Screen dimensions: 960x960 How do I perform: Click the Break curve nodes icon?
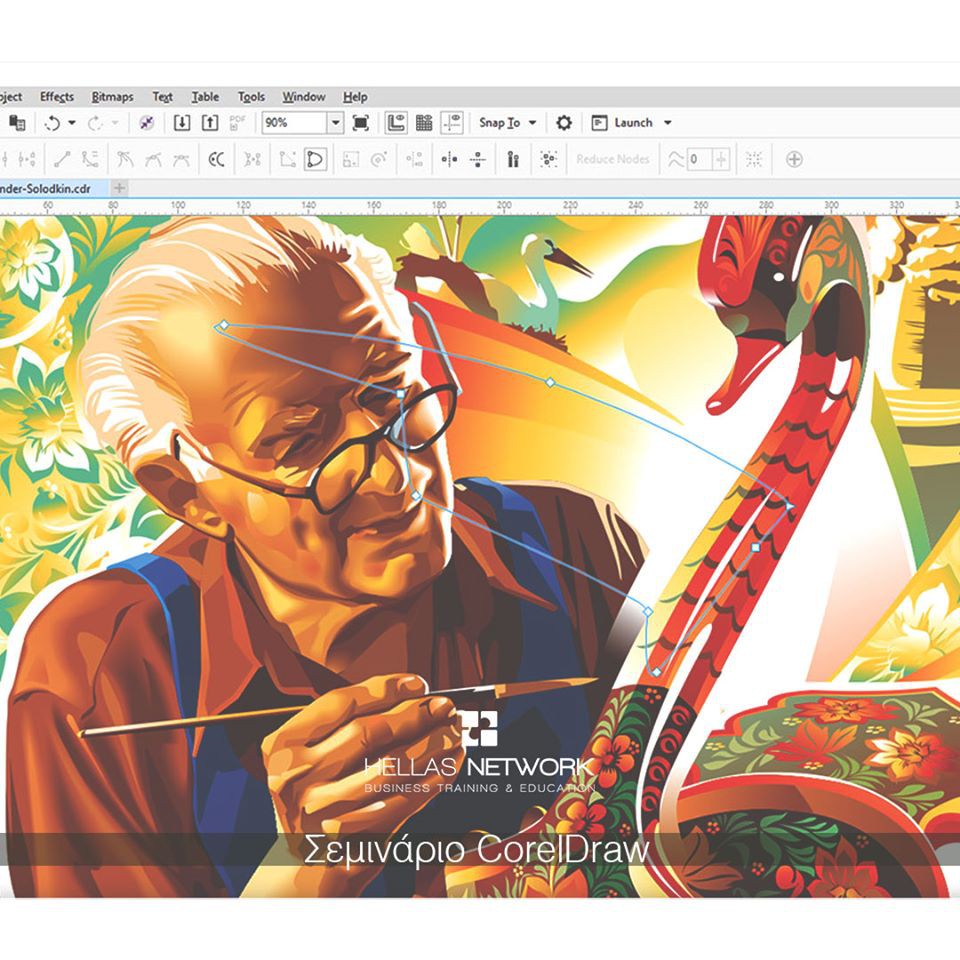click(x=27, y=160)
